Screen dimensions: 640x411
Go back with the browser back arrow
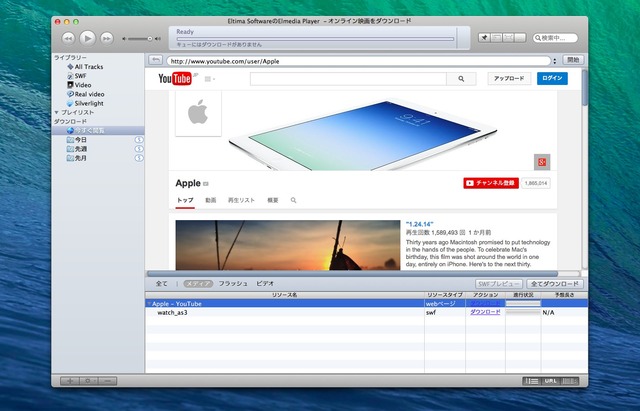tap(155, 60)
